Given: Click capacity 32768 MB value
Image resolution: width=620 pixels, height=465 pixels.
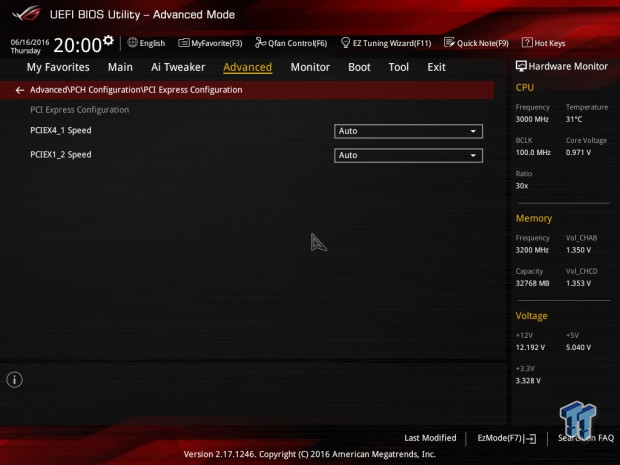Looking at the screenshot, I should point(532,283).
